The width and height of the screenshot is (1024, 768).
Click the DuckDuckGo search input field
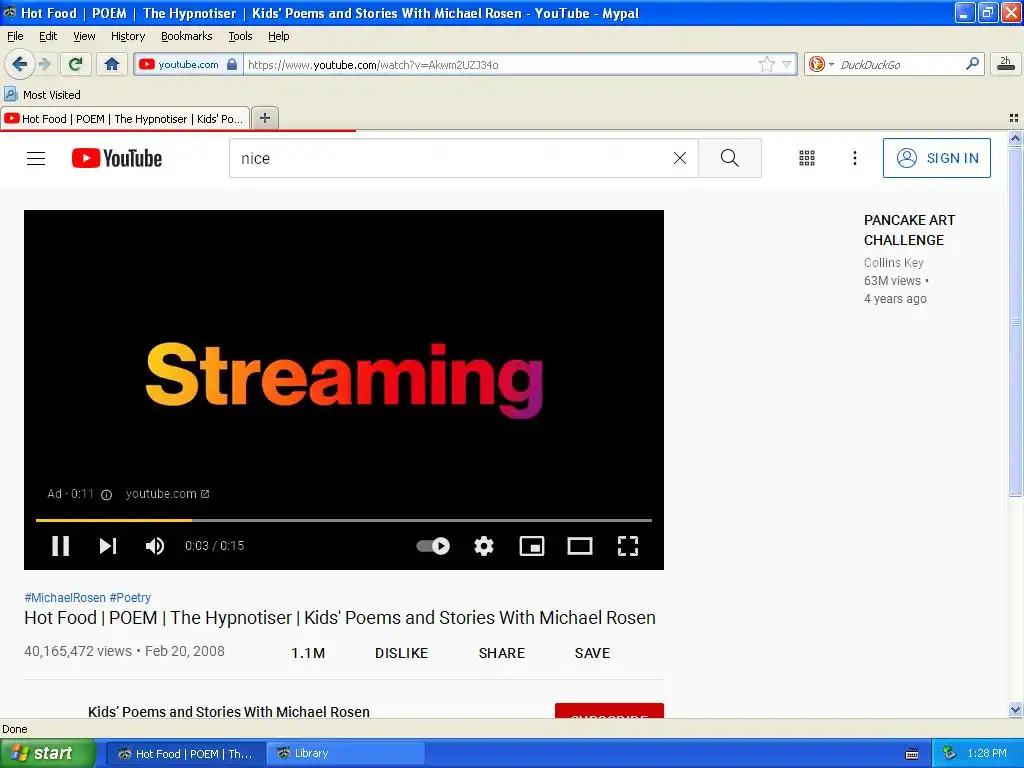pos(900,64)
